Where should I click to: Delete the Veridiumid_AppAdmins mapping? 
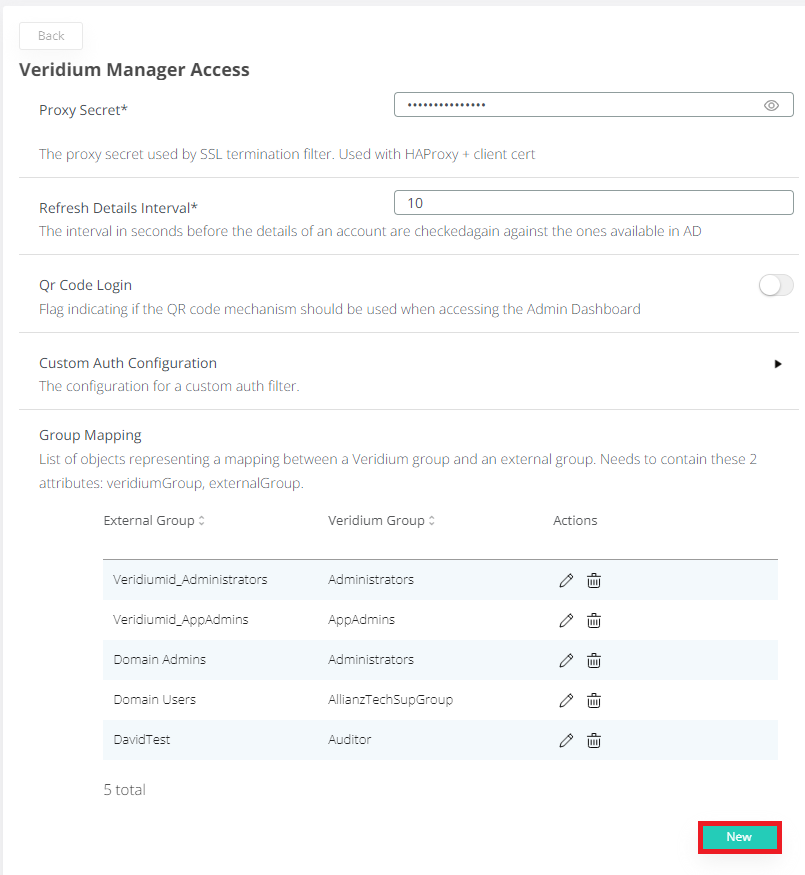click(x=593, y=620)
